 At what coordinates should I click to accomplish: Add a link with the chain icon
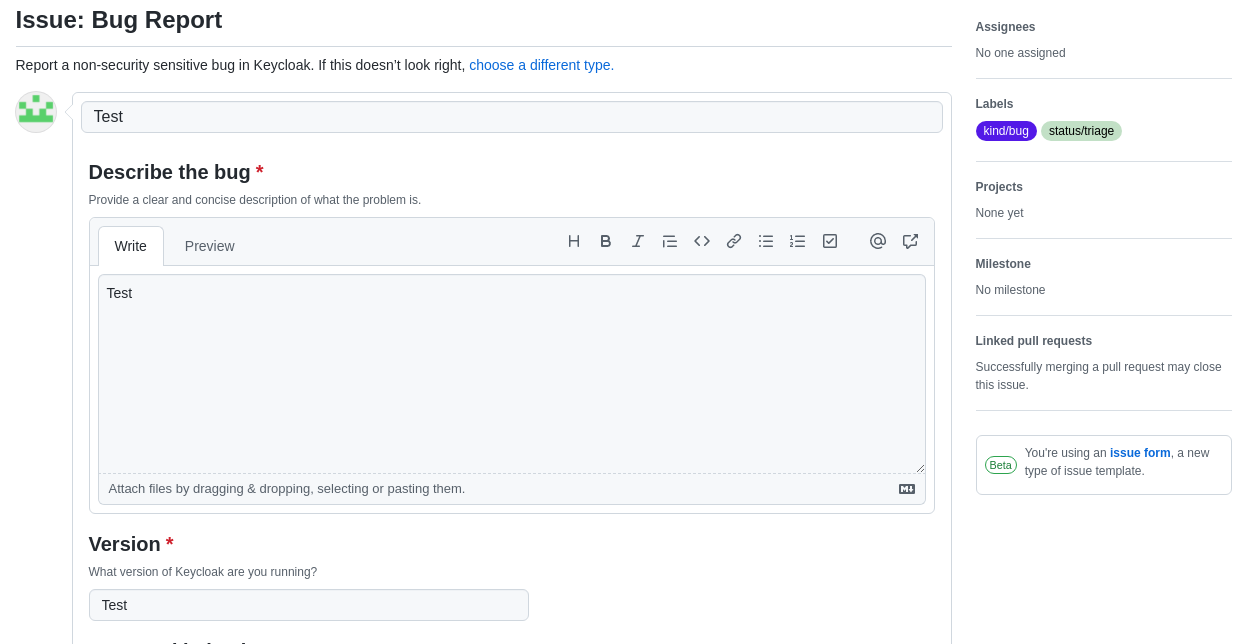click(x=734, y=241)
